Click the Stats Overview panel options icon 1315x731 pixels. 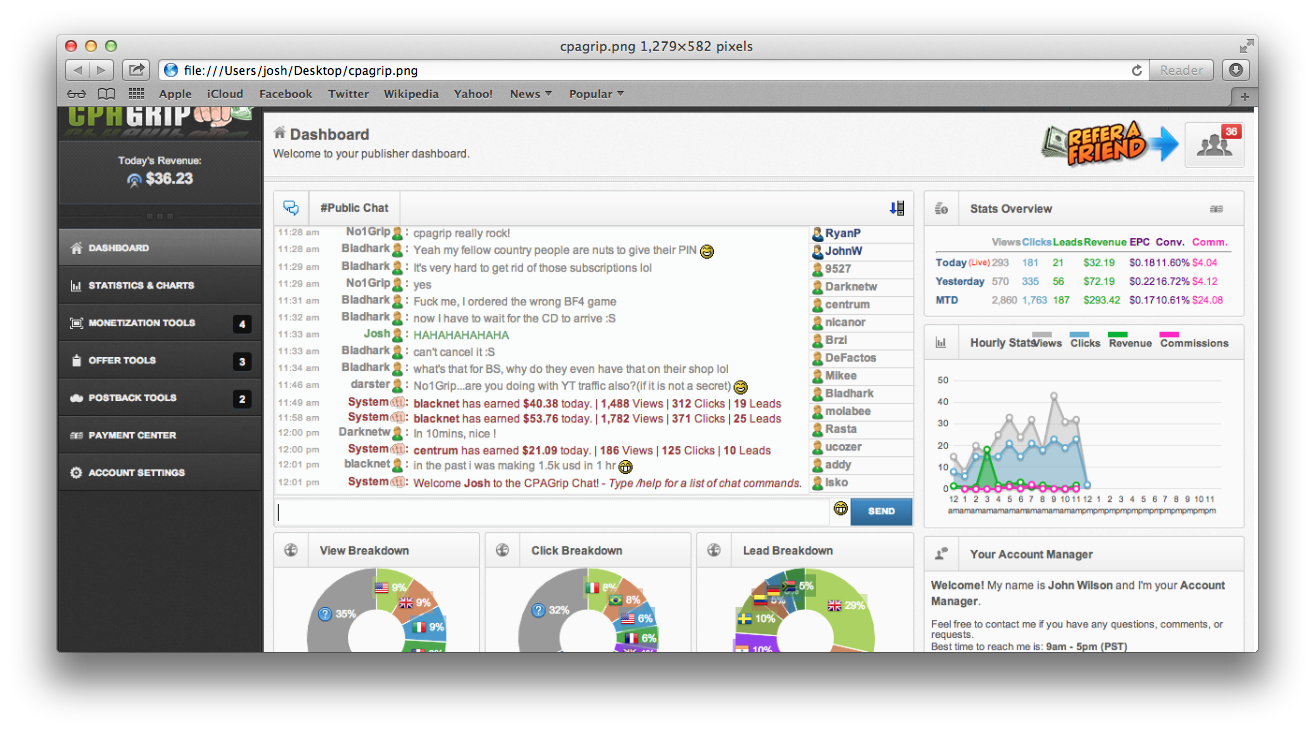click(1216, 209)
